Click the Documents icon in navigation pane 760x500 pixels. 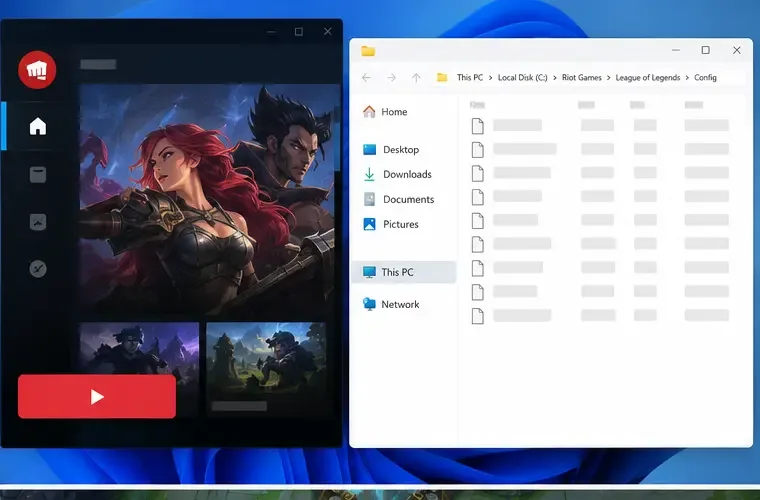[x=369, y=199]
